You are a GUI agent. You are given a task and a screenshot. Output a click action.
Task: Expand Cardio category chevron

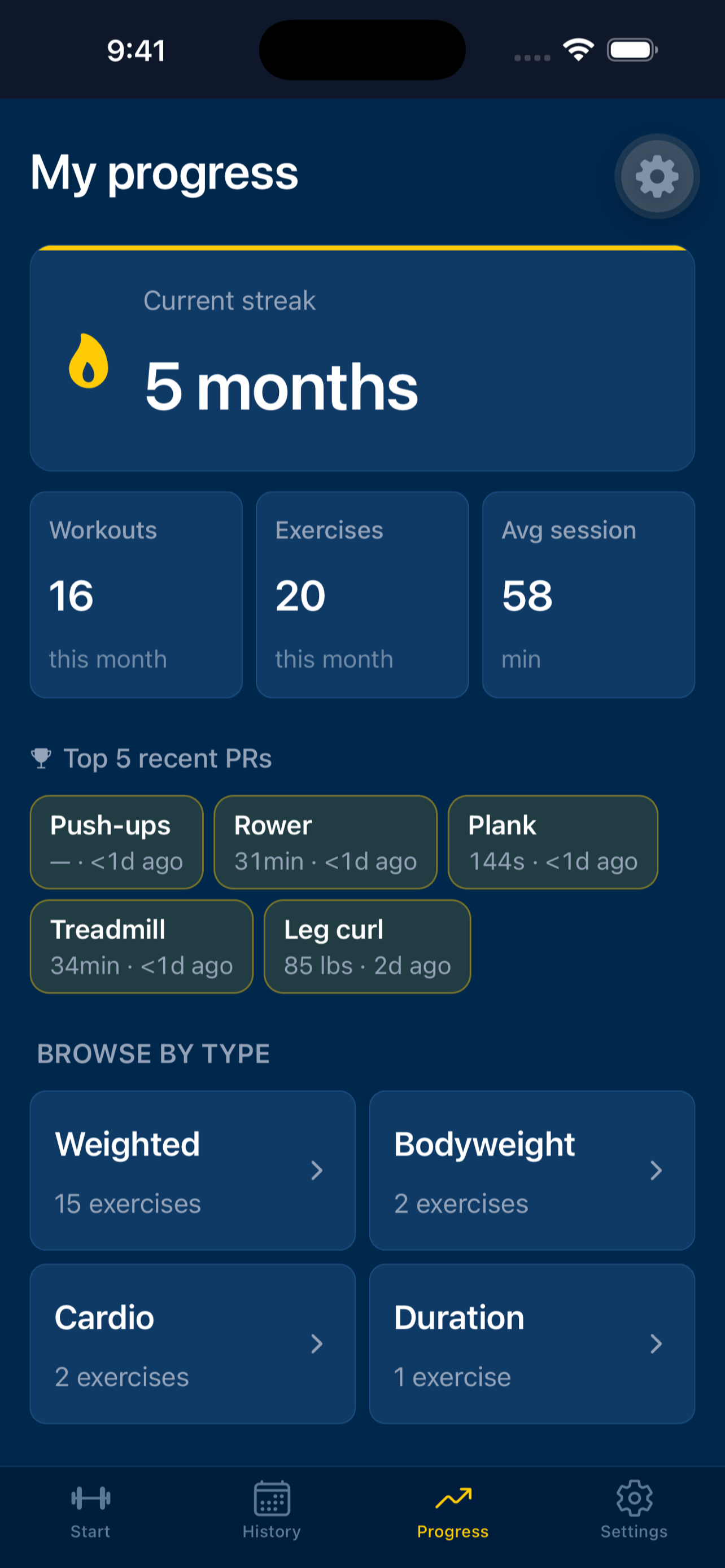pyautogui.click(x=317, y=1343)
